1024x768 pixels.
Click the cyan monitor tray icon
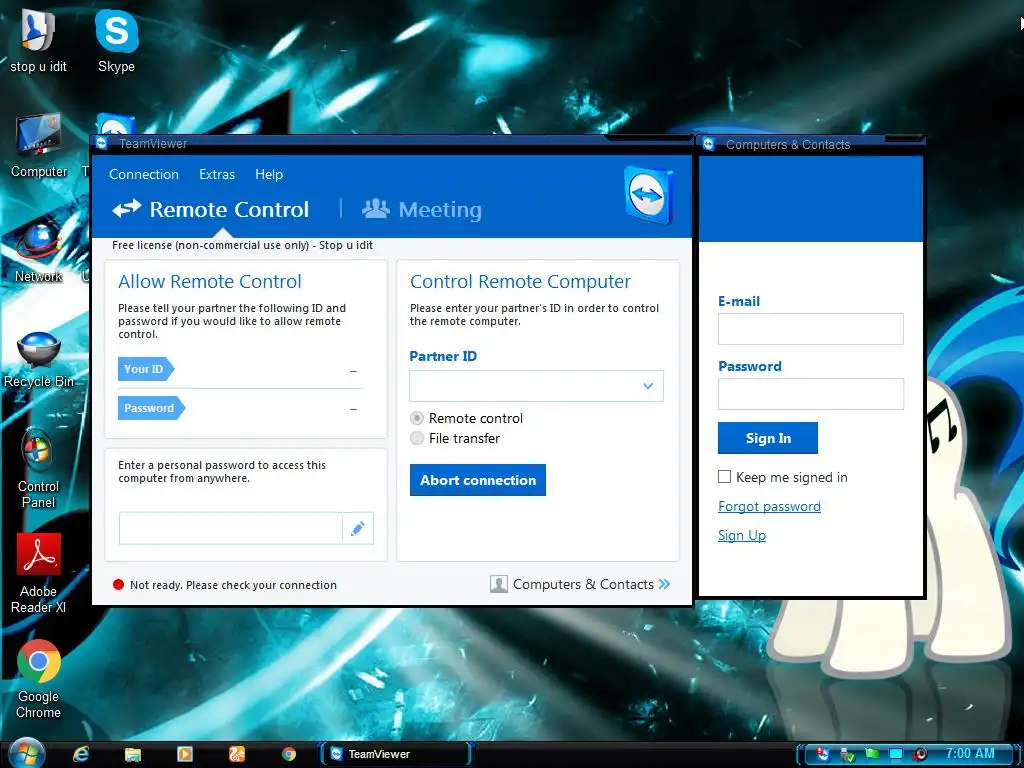pyautogui.click(x=896, y=754)
